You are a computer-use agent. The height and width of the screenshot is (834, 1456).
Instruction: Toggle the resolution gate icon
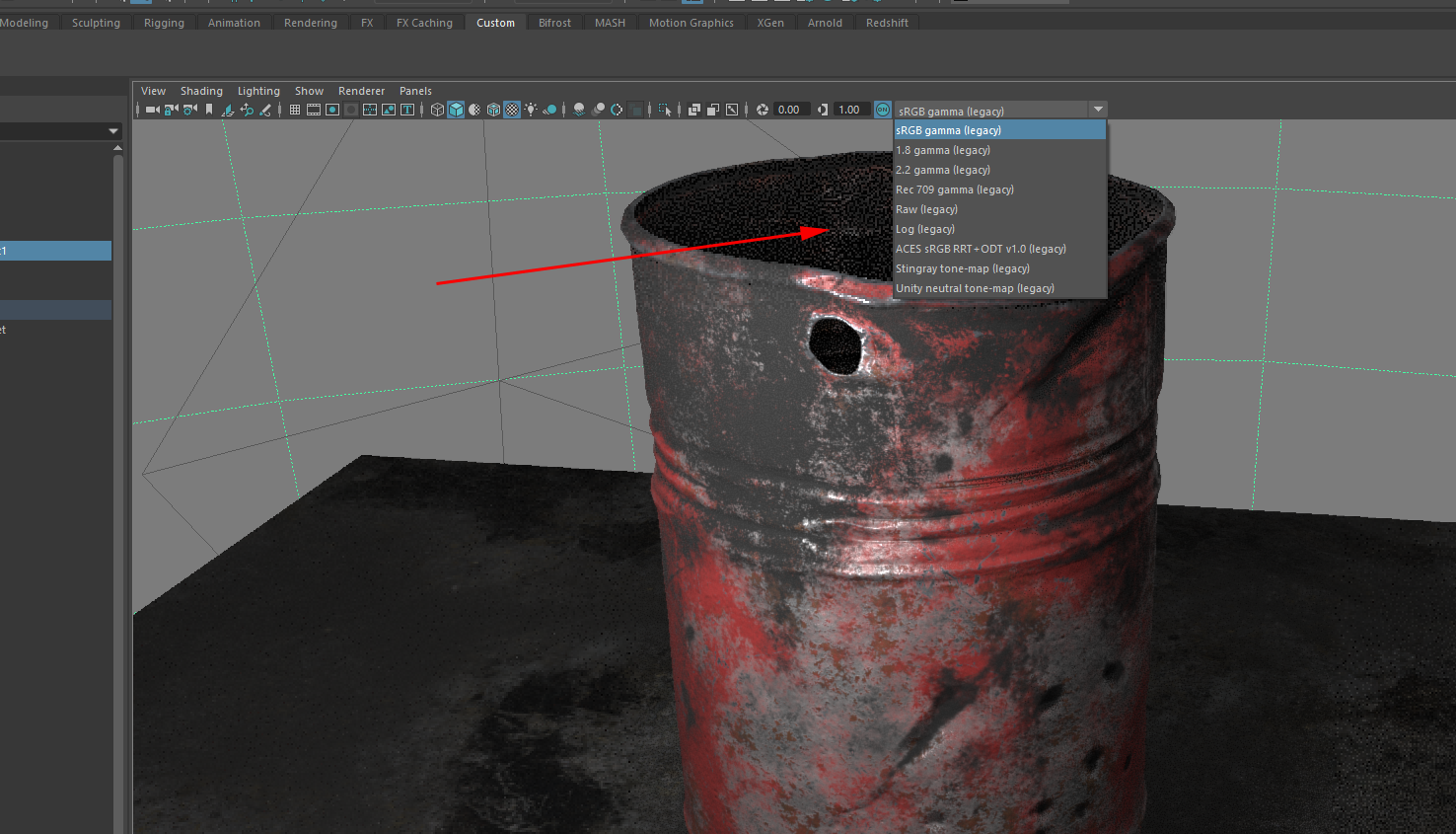click(332, 109)
